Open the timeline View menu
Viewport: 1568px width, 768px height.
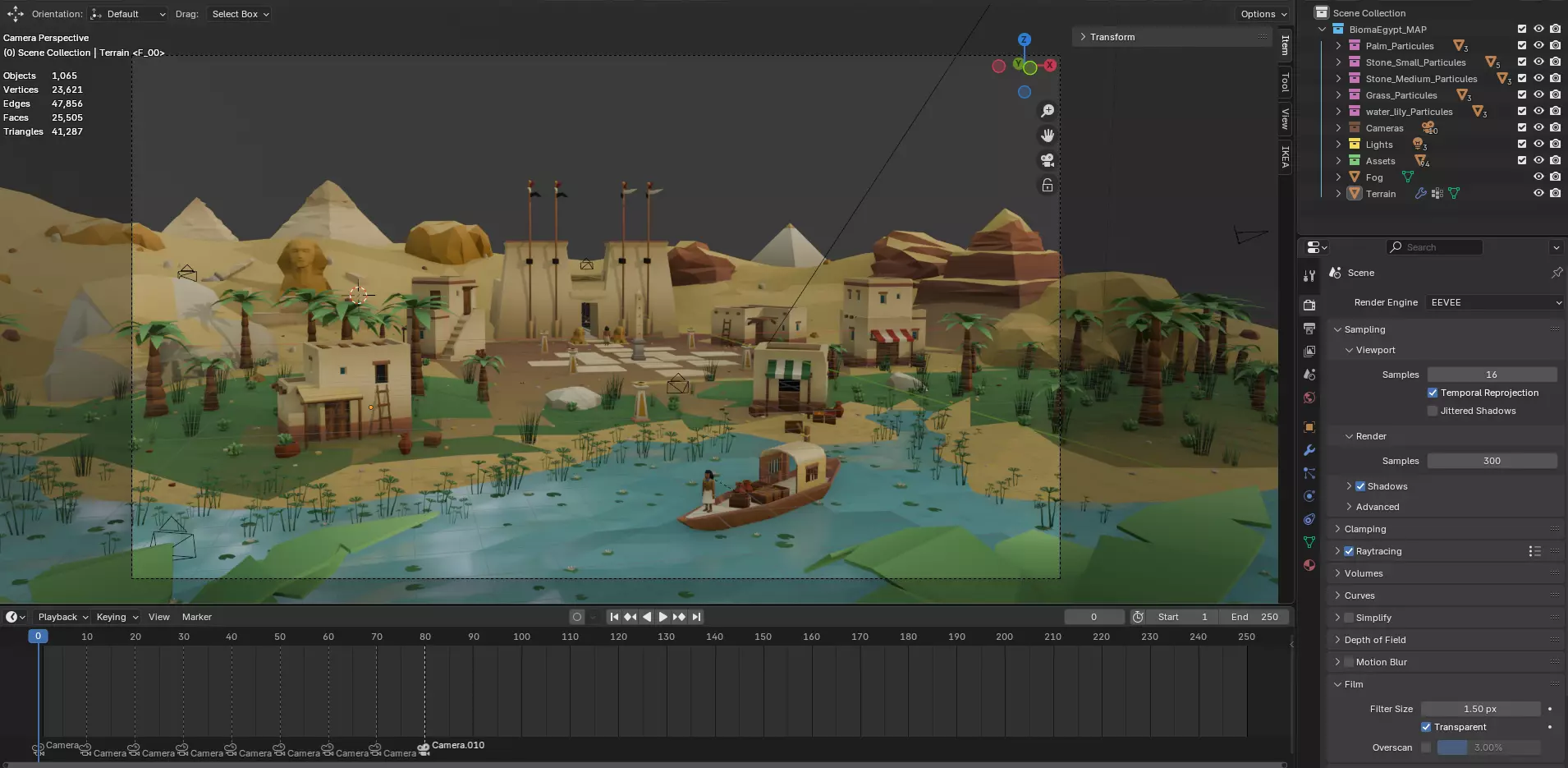[159, 617]
